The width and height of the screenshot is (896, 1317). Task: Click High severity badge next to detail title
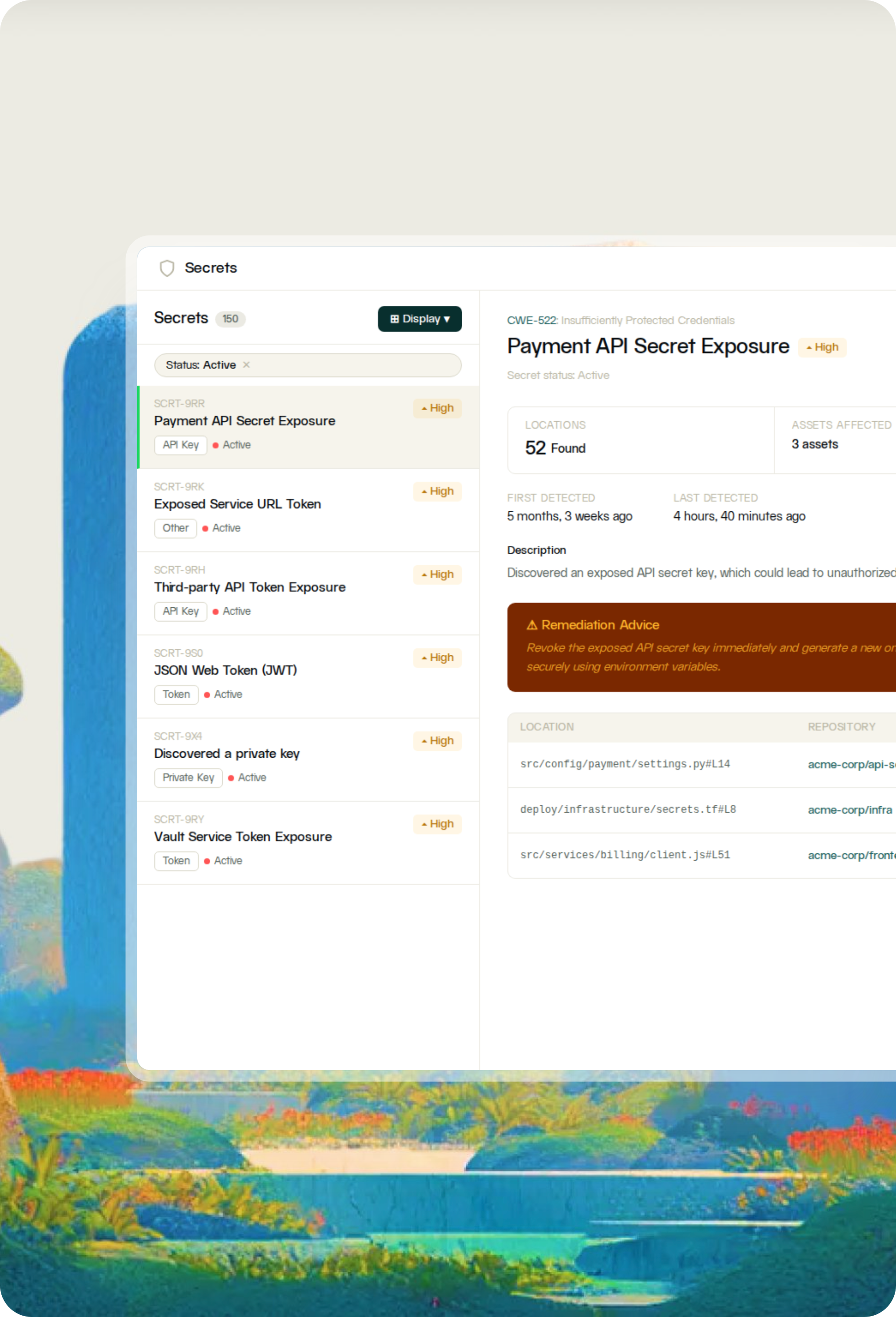(822, 348)
